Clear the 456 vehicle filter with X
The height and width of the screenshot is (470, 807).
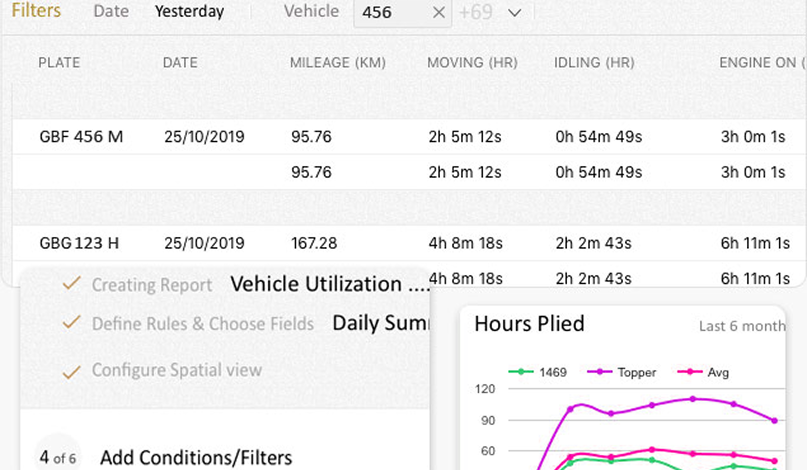[439, 13]
